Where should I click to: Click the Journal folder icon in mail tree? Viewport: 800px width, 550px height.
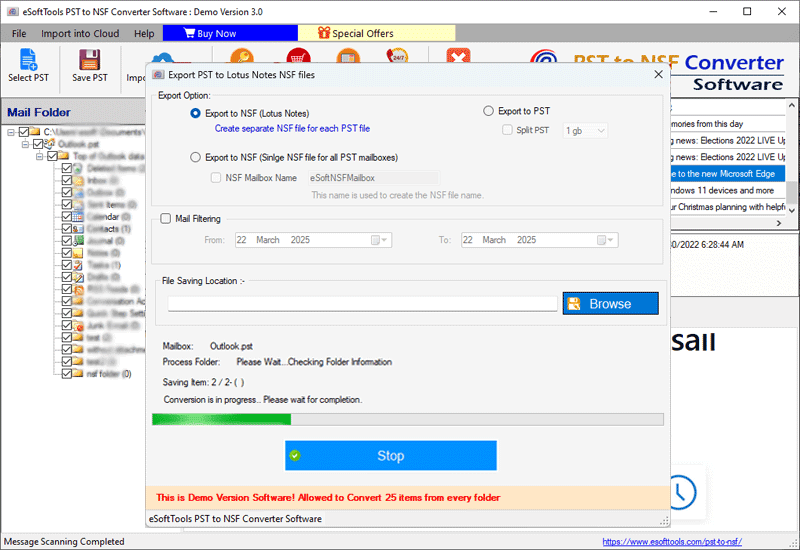[78, 241]
